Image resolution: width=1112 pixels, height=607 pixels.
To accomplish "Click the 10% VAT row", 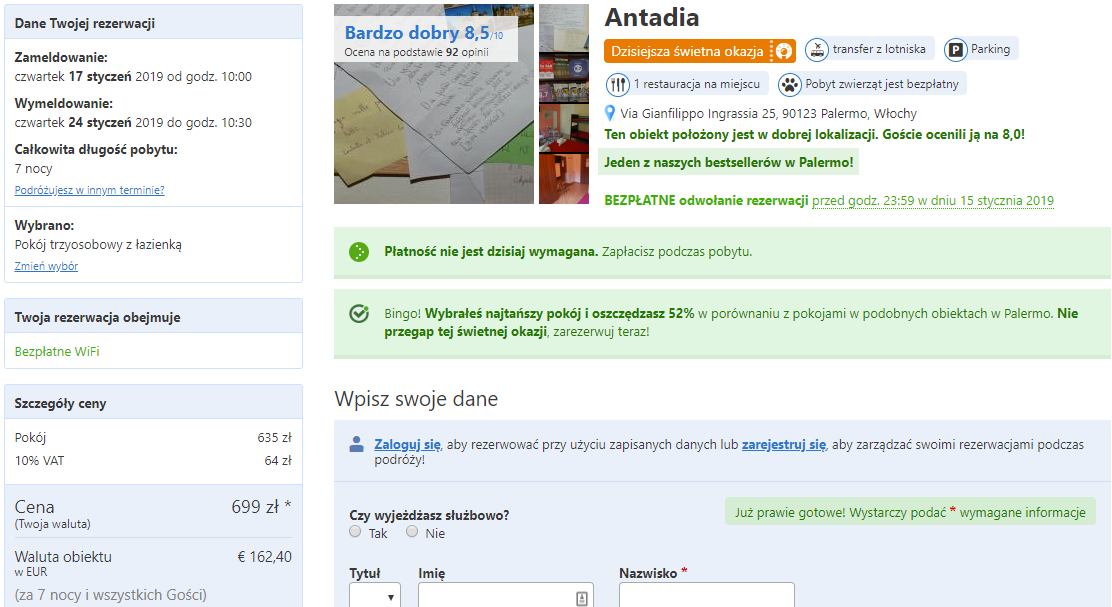I will [153, 461].
